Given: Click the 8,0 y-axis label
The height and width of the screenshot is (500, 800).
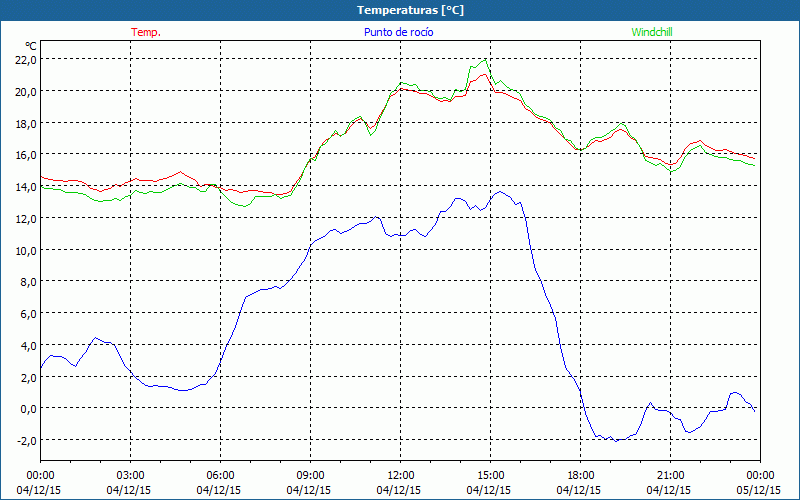Looking at the screenshot, I should tap(29, 282).
